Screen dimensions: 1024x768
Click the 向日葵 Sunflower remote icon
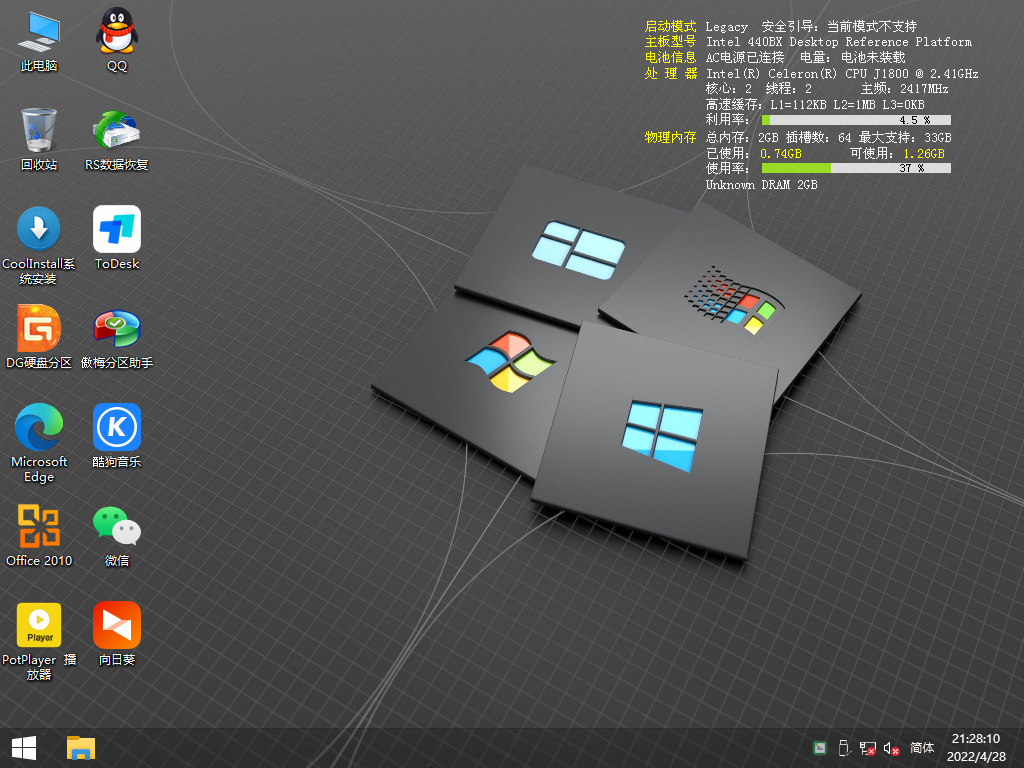pyautogui.click(x=116, y=633)
